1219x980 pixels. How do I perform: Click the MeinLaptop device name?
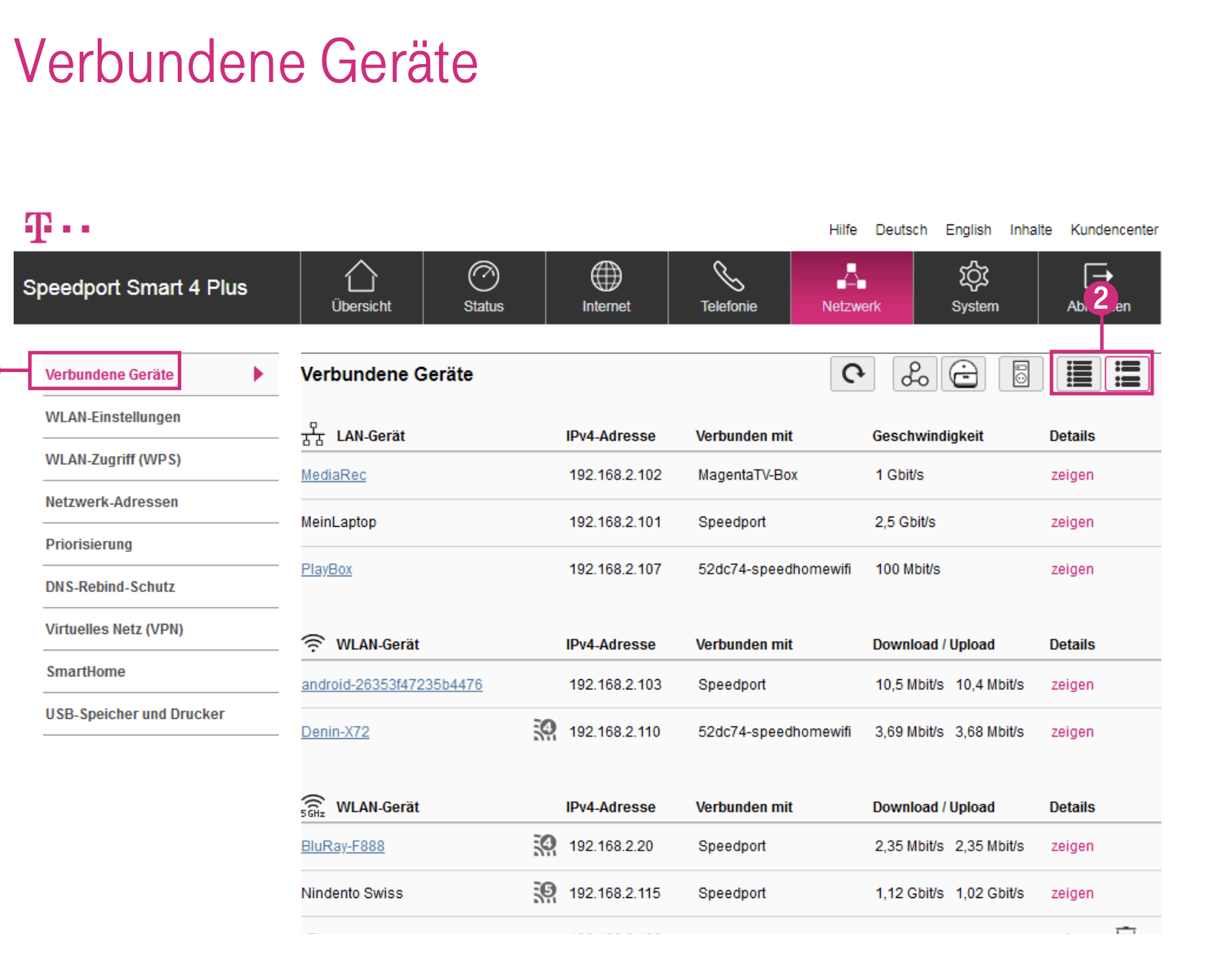tap(338, 522)
